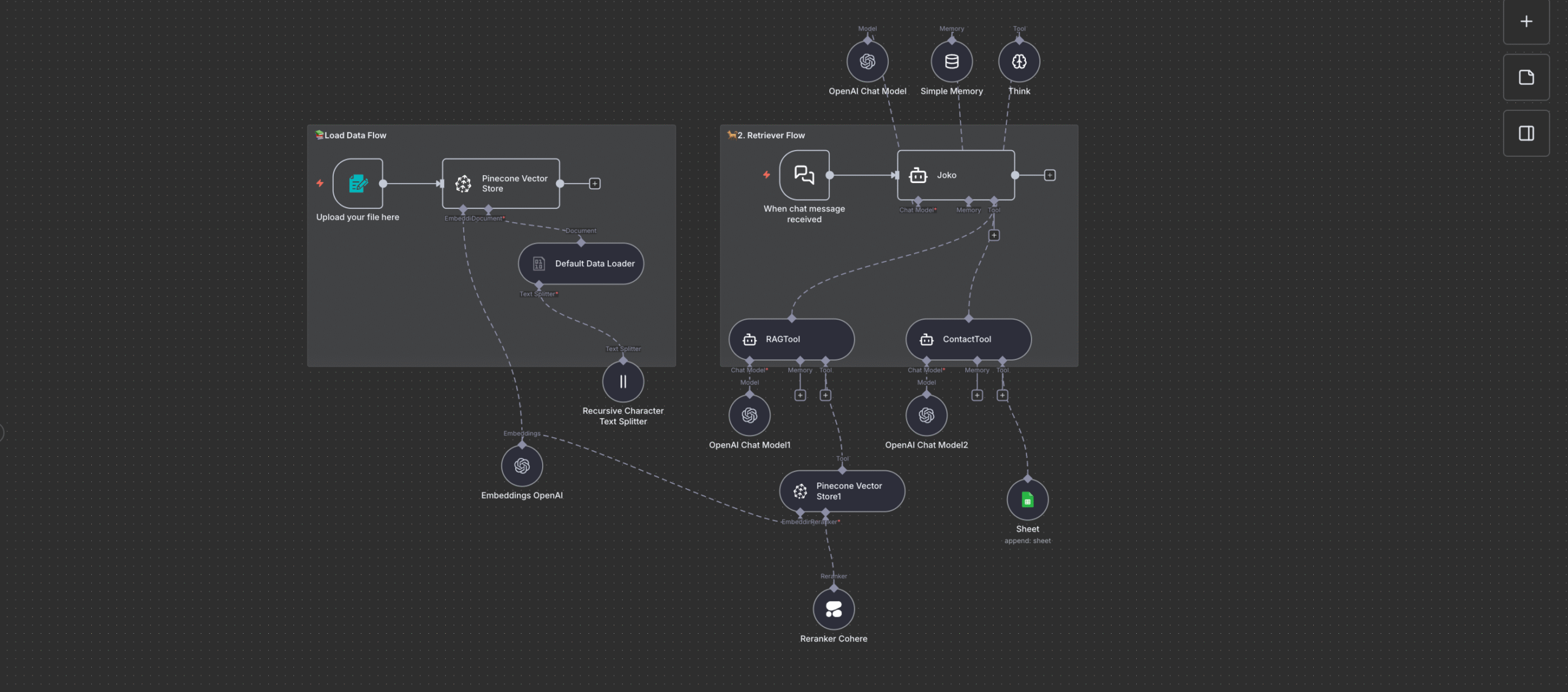Open the ContactTool agent node
1568x692 pixels.
(x=968, y=339)
